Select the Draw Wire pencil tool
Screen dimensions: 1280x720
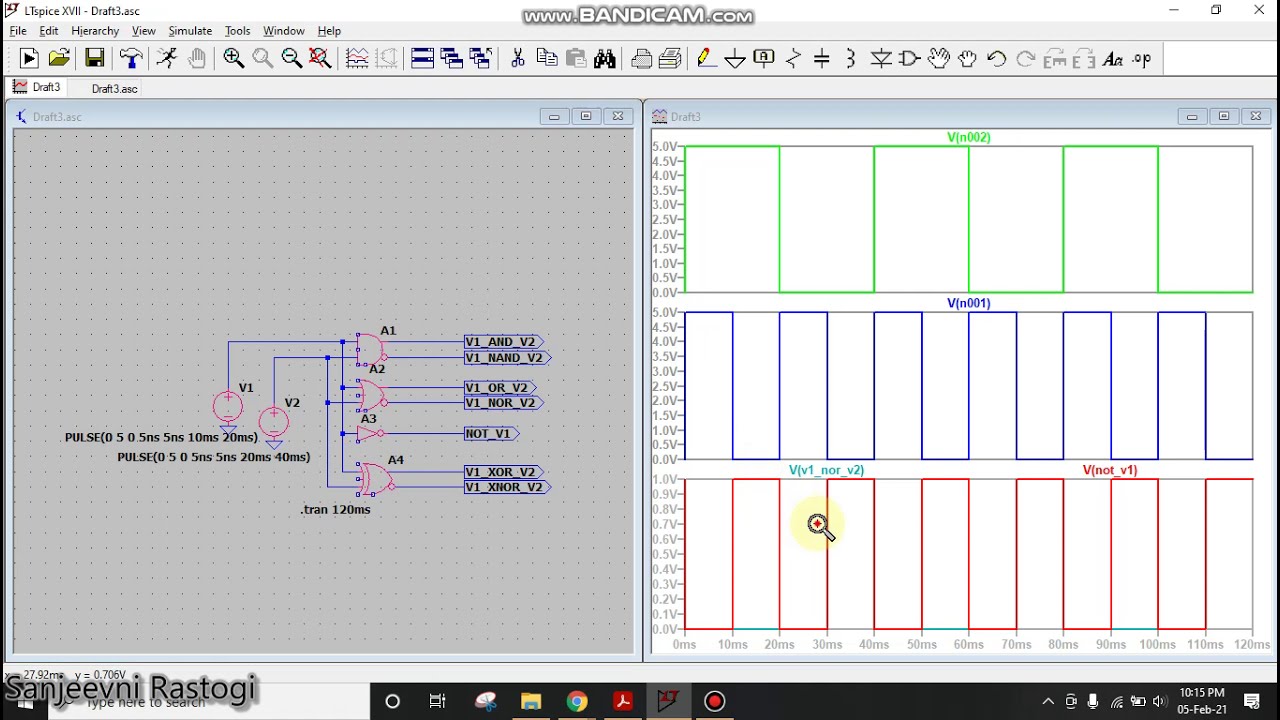point(705,59)
